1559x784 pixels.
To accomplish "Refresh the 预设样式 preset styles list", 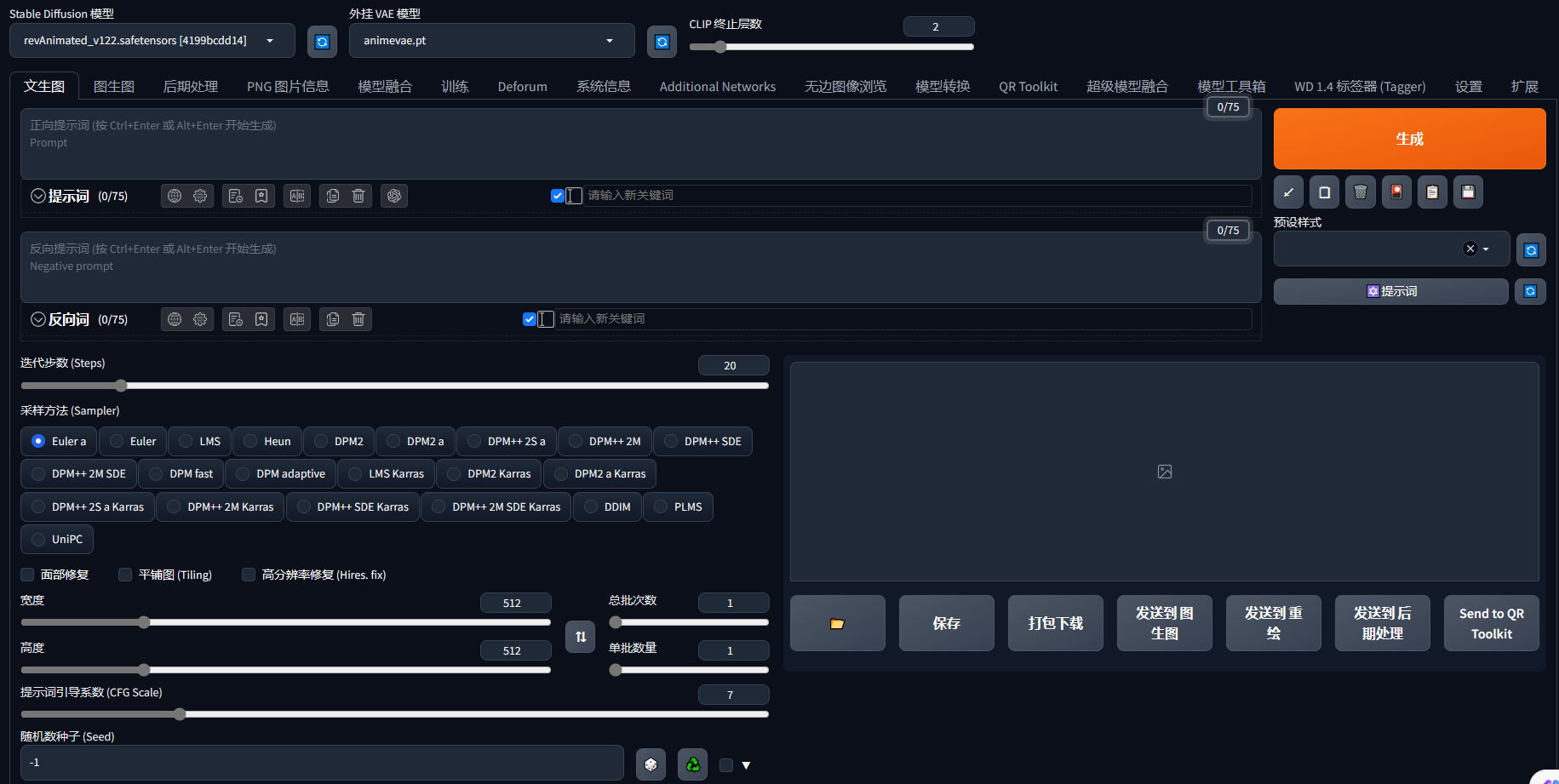I will 1531,250.
